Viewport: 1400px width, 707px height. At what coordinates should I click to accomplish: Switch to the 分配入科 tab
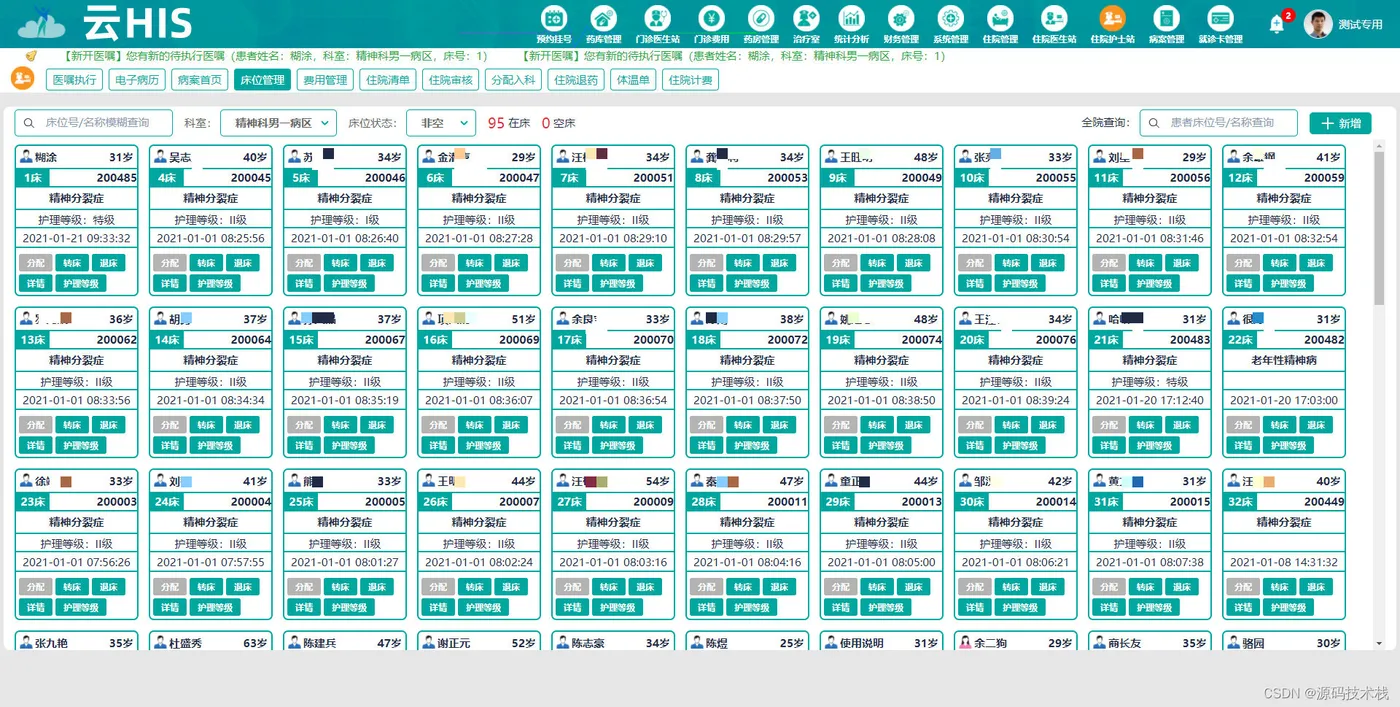[x=514, y=80]
